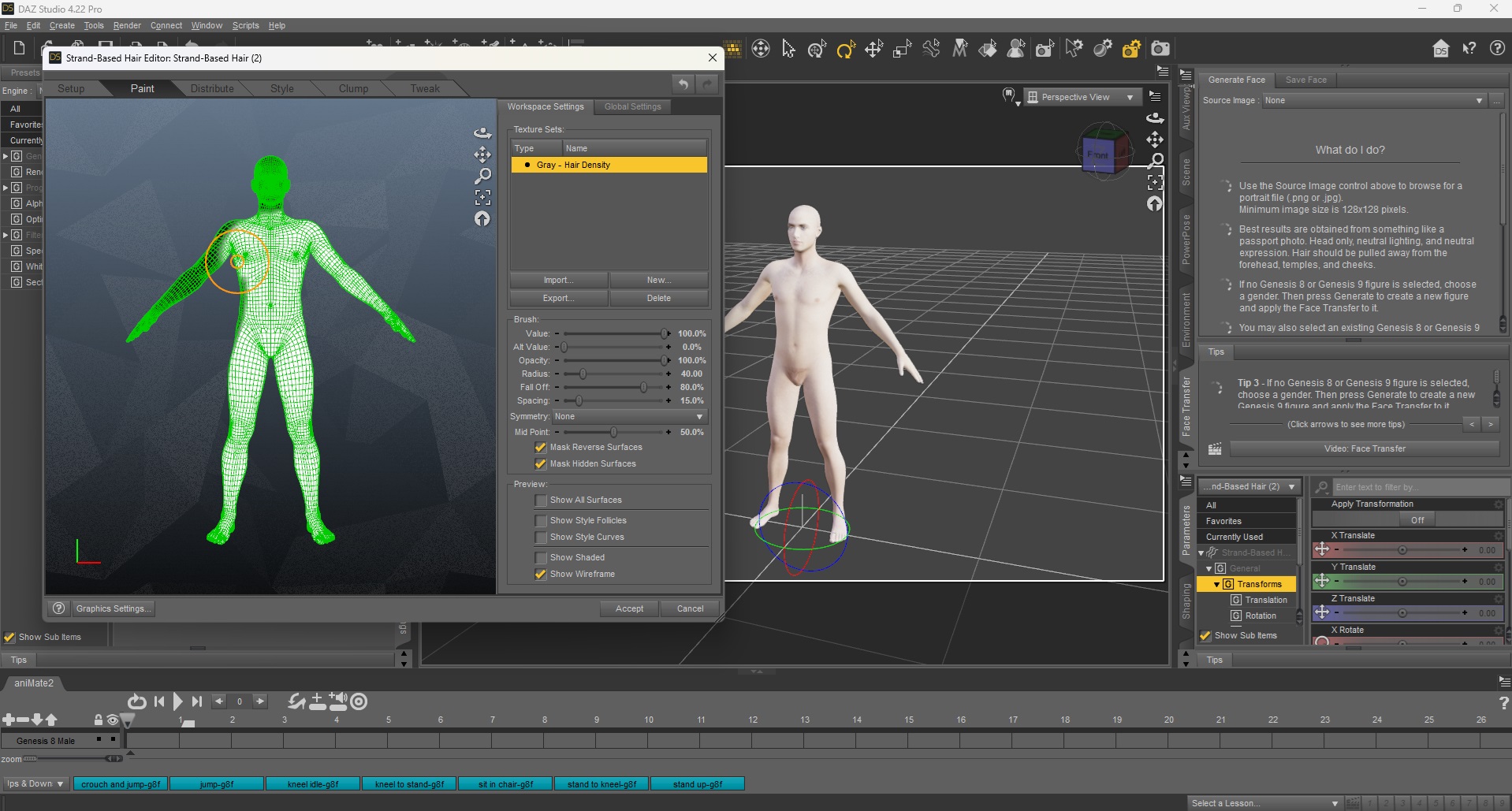
Task: Collapse the Transforms tree group
Action: click(x=1216, y=584)
